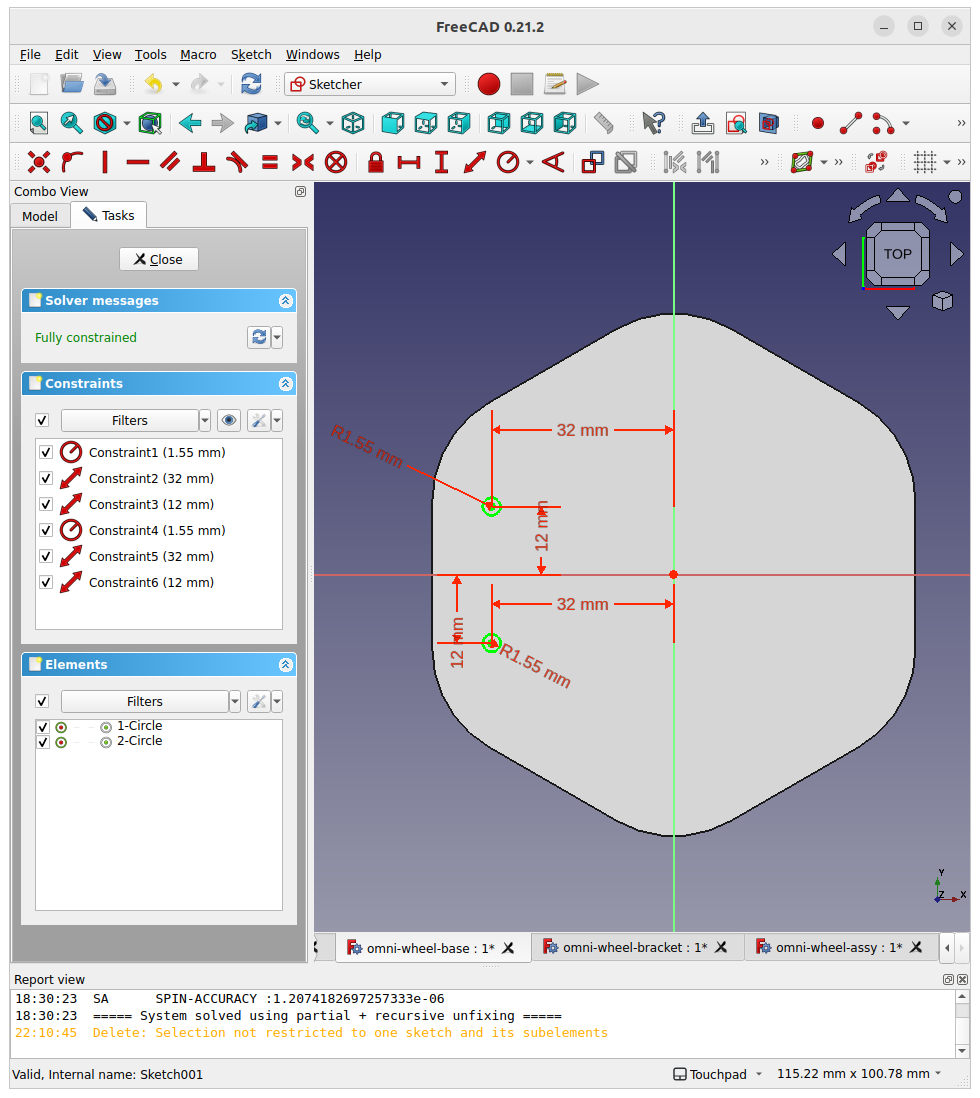Open the Elements Filters dropdown arrow
This screenshot has width=980, height=1098.
click(x=235, y=701)
